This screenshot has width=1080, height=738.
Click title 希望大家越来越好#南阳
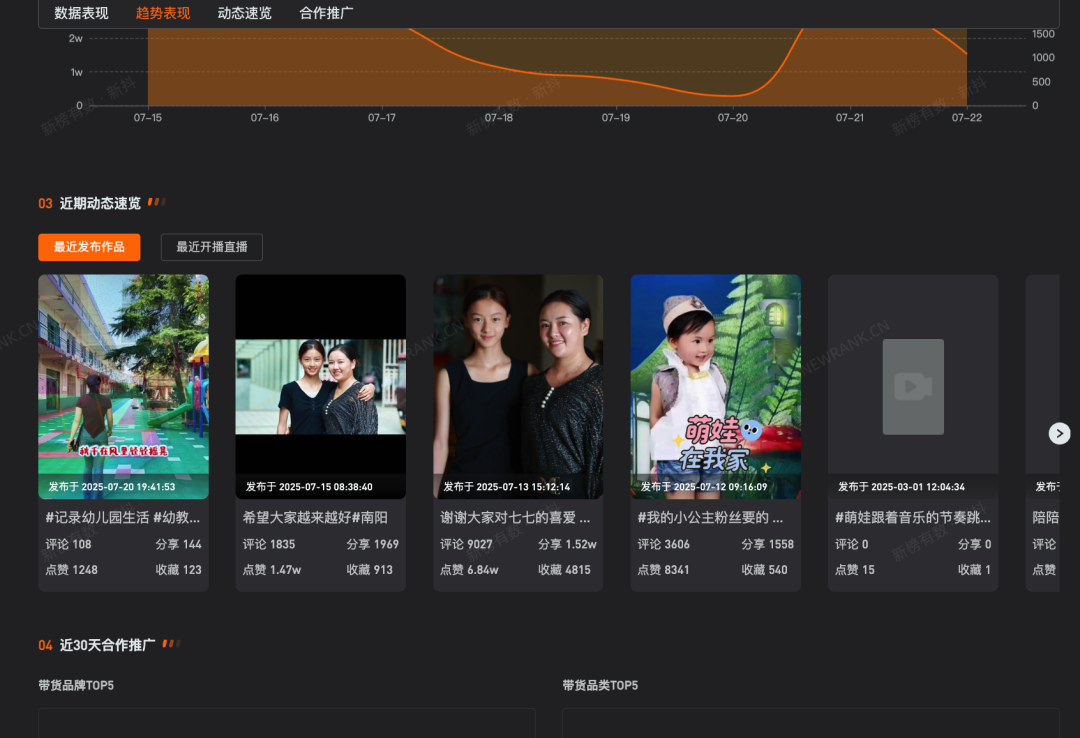click(x=315, y=518)
